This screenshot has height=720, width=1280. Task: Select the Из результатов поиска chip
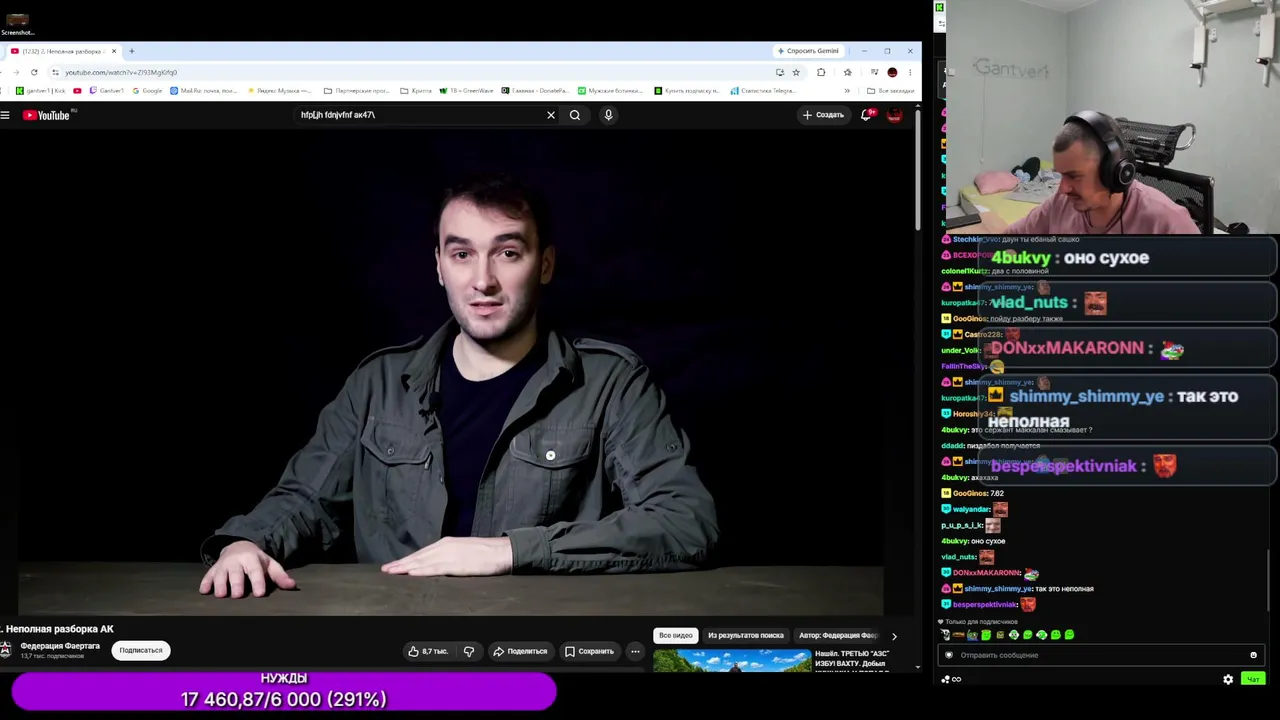[x=746, y=636]
